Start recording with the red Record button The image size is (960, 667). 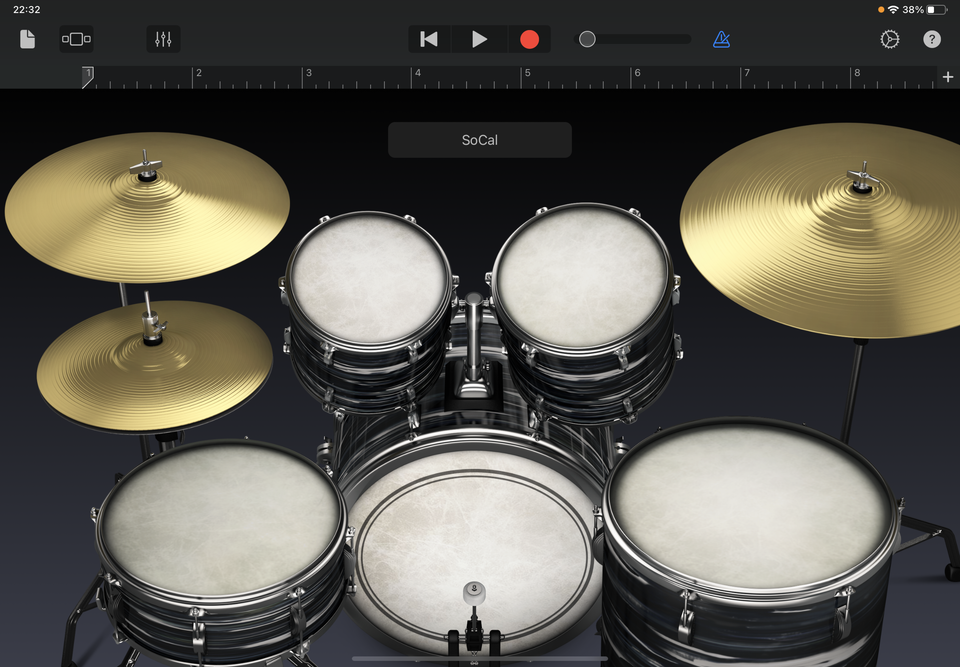[529, 39]
